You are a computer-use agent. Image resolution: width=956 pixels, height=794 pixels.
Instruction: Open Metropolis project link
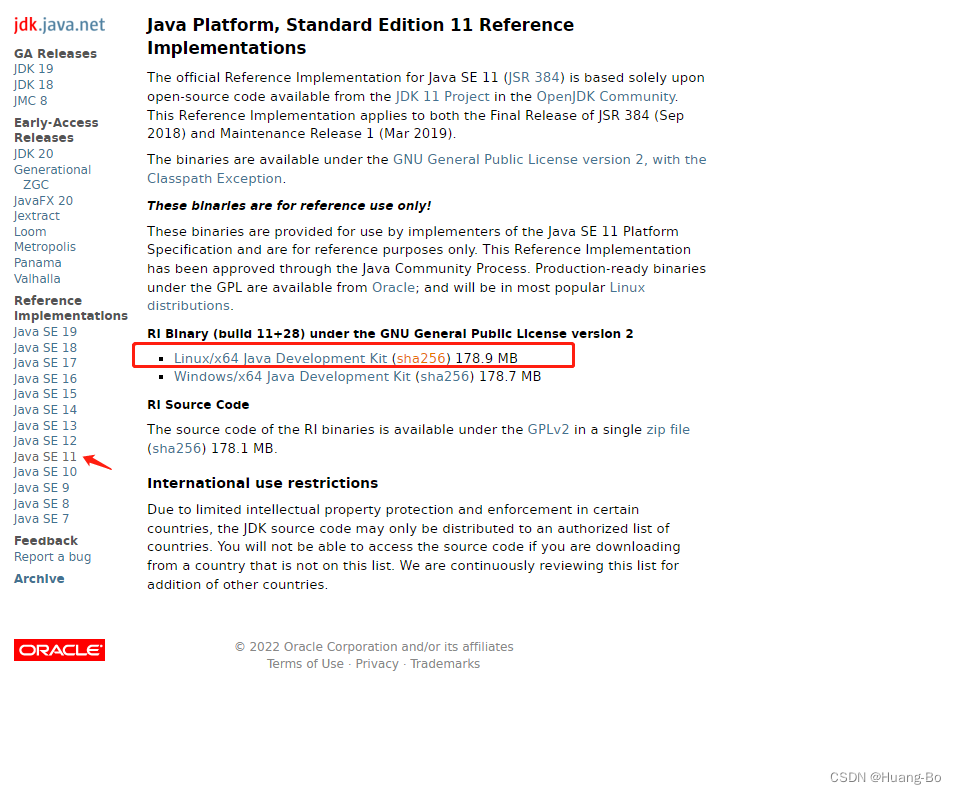tap(45, 247)
